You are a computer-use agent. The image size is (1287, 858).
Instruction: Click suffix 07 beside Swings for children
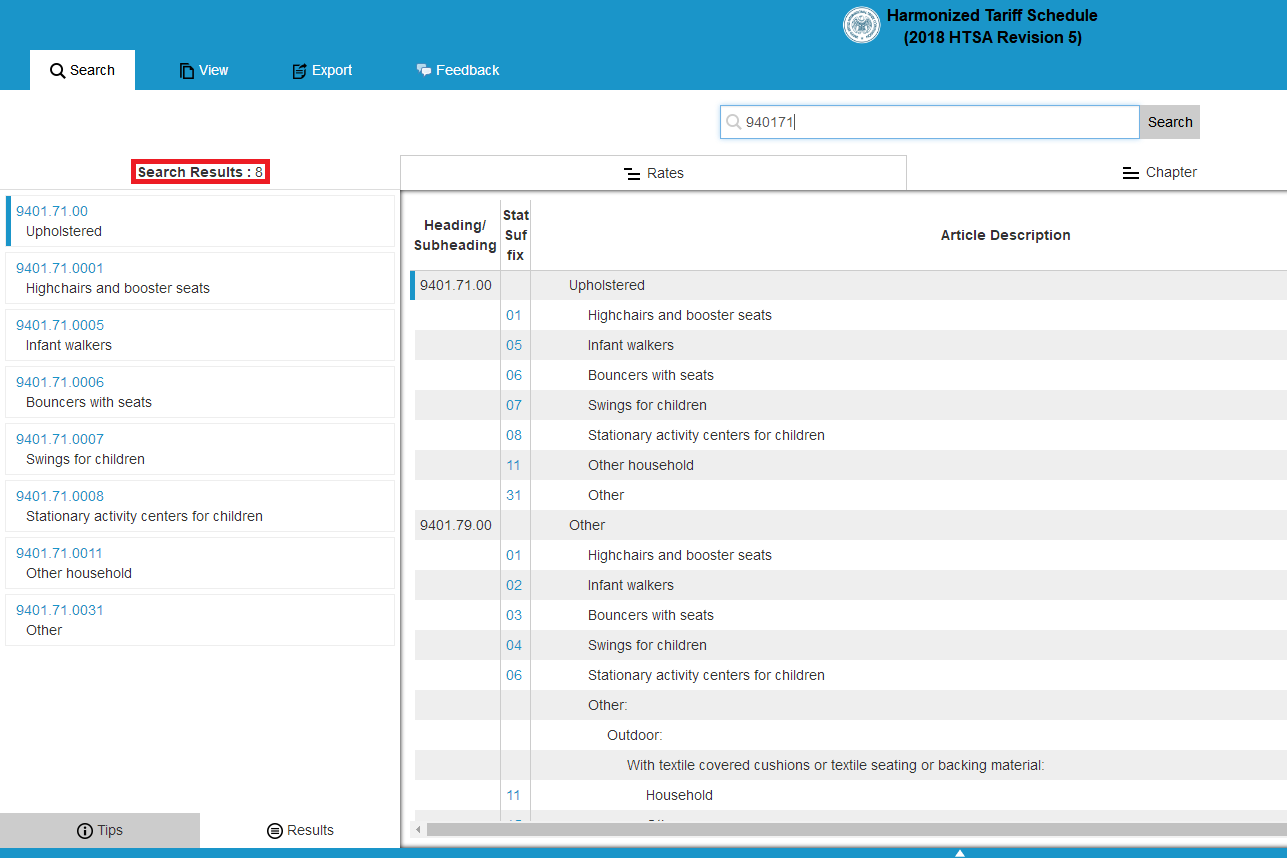pos(514,405)
